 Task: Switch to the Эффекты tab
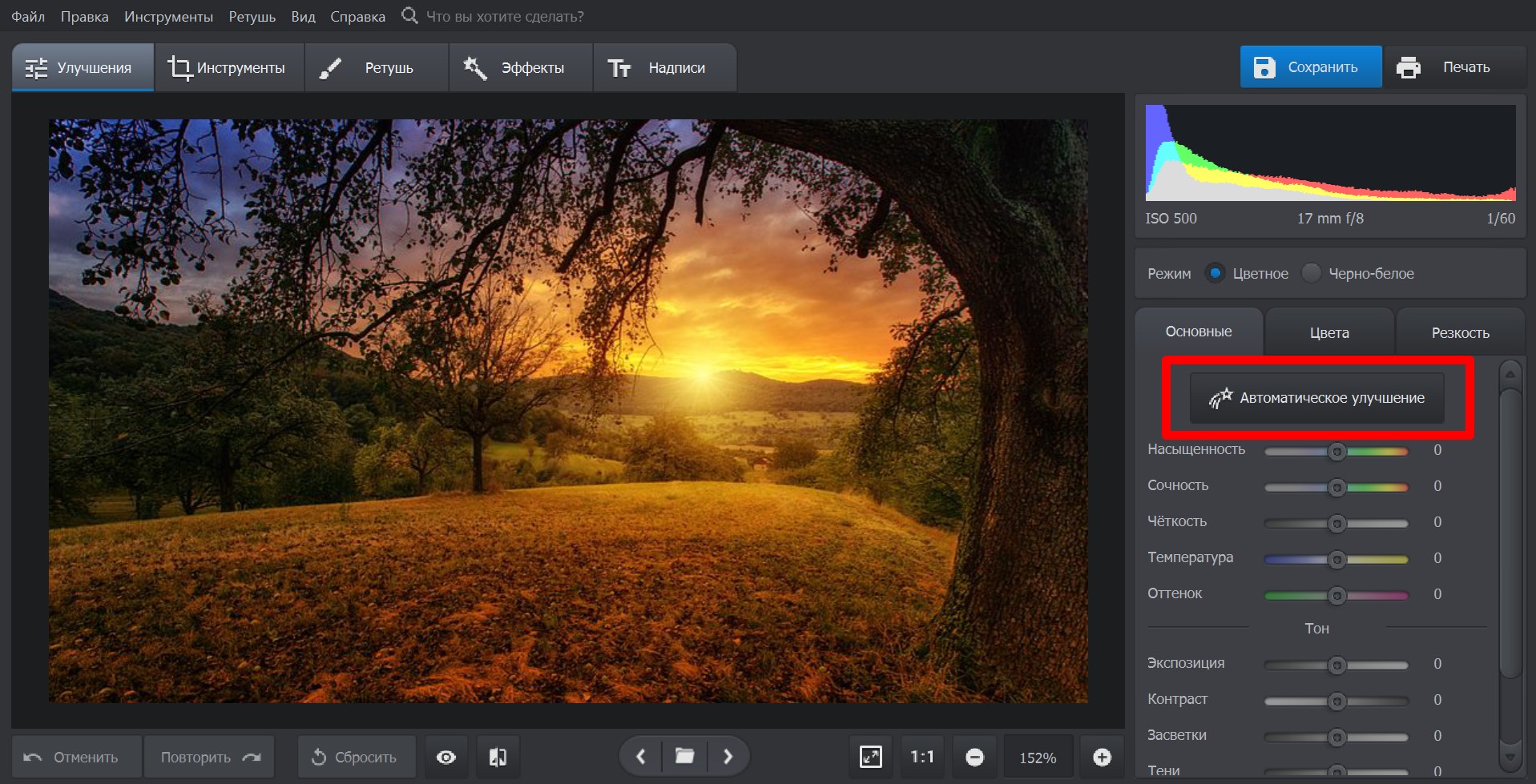pyautogui.click(x=521, y=68)
